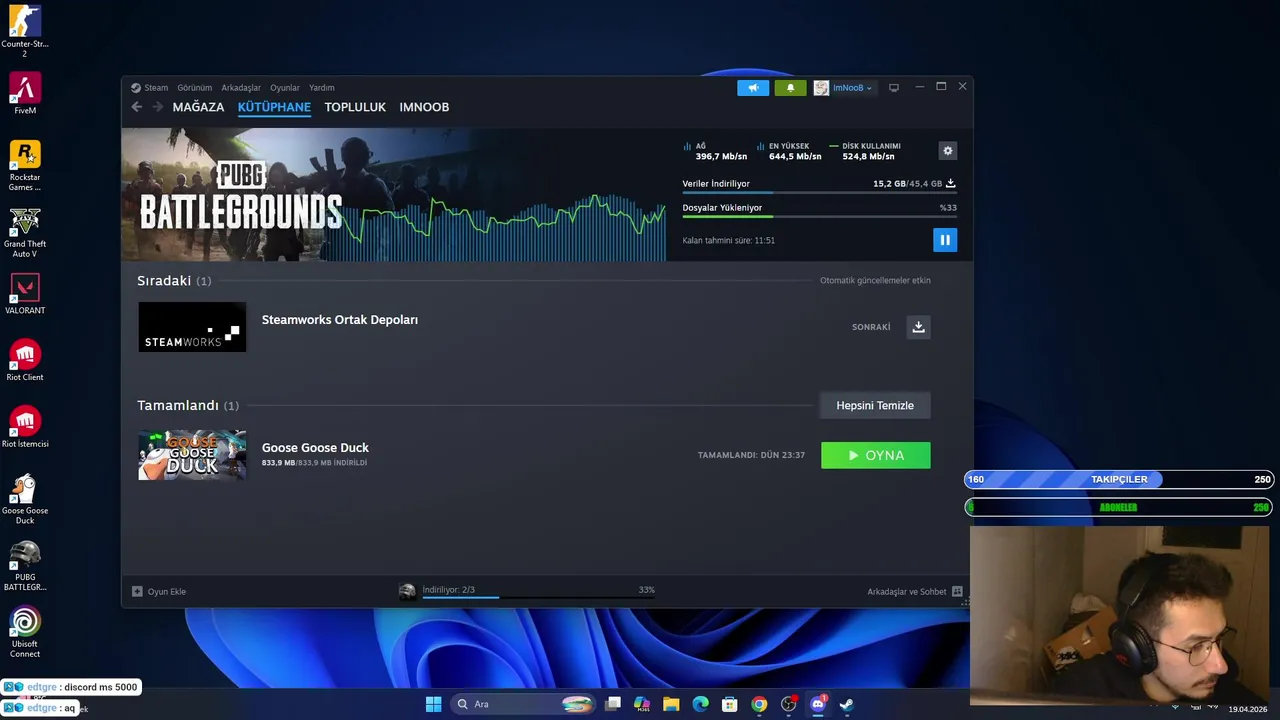Image resolution: width=1280 pixels, height=720 pixels.
Task: Click the 15,2 GB/45,4 GB value
Action: pyautogui.click(x=907, y=184)
